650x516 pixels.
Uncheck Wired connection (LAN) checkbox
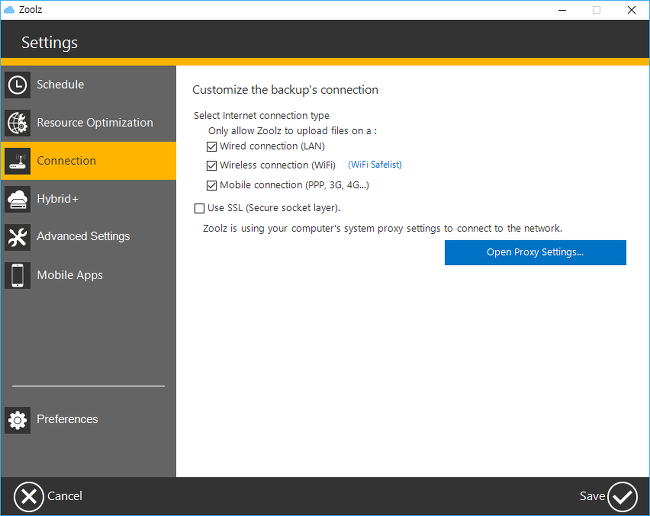[x=212, y=147]
